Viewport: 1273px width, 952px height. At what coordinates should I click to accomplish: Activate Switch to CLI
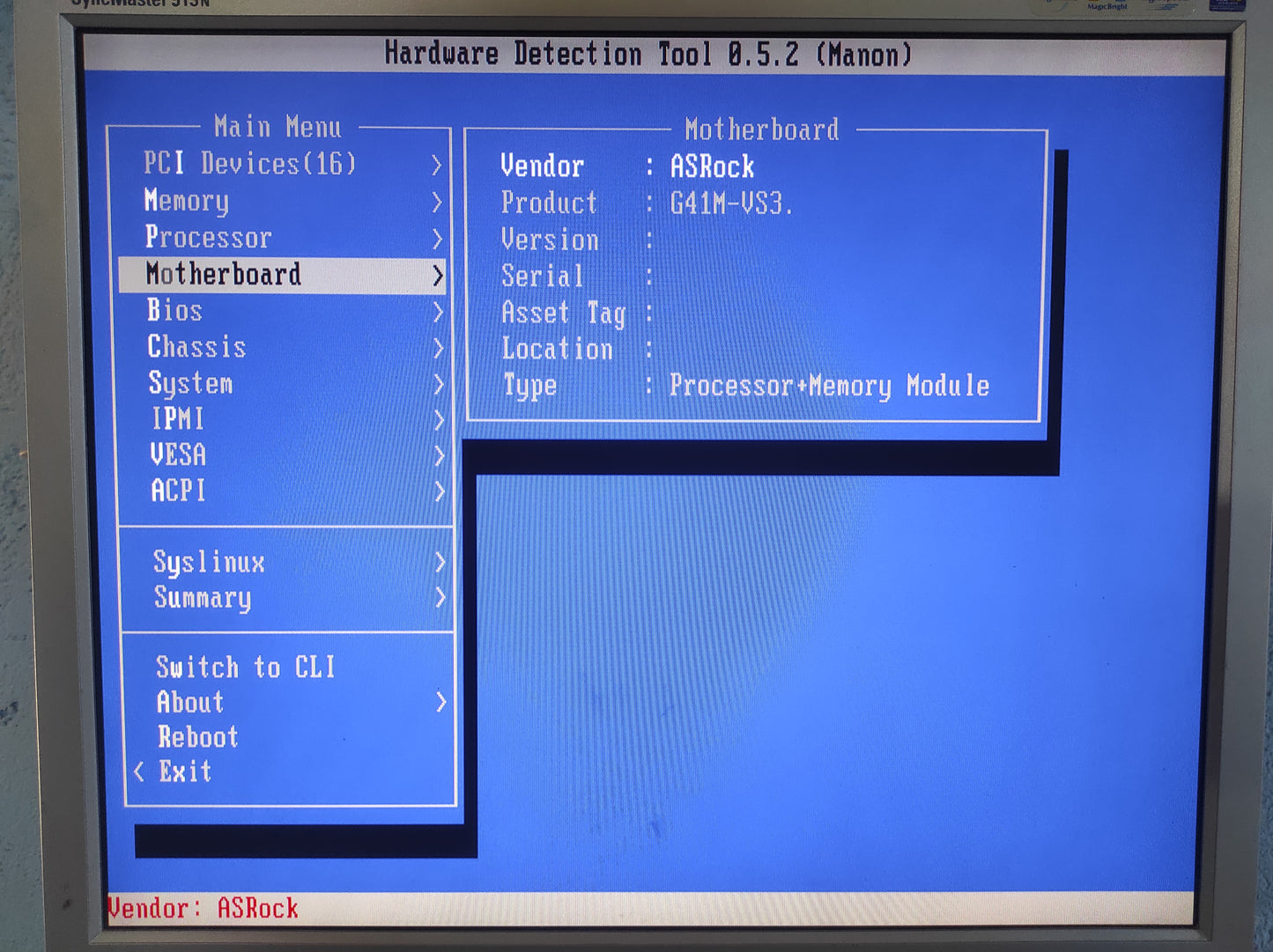coord(245,667)
